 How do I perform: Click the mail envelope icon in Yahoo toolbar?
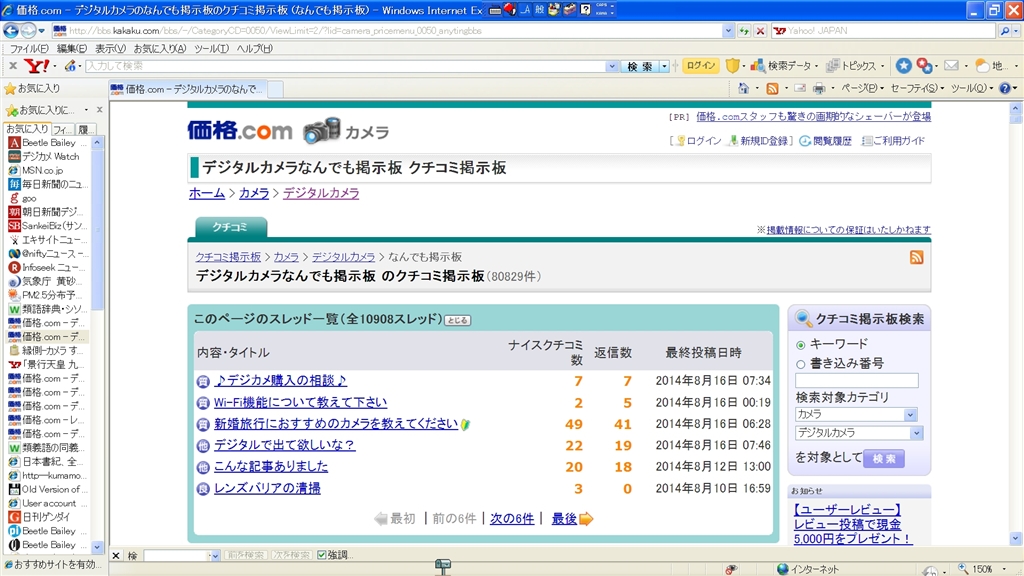[952, 66]
